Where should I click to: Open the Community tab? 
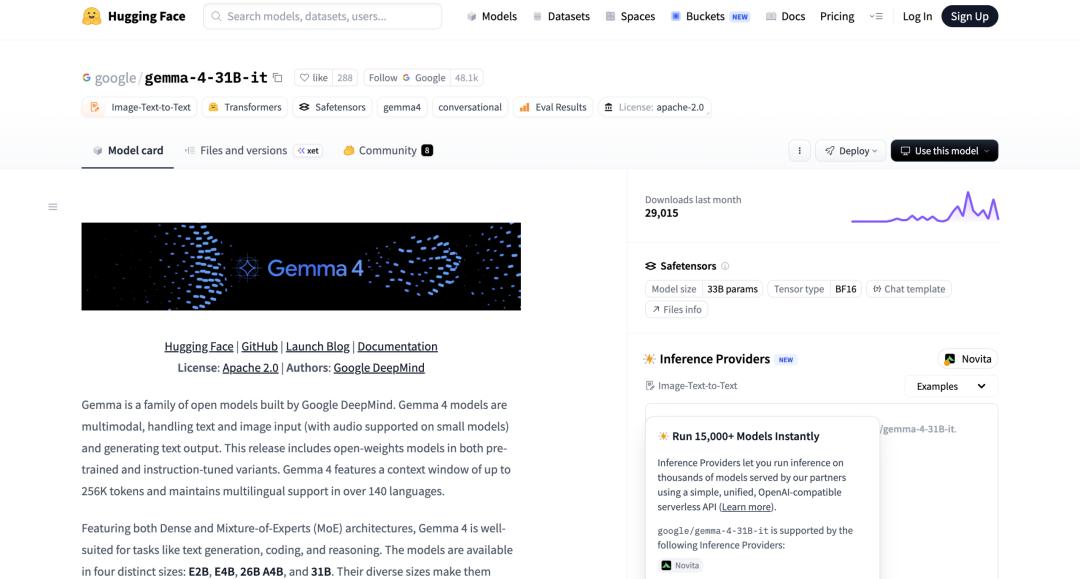pos(387,151)
